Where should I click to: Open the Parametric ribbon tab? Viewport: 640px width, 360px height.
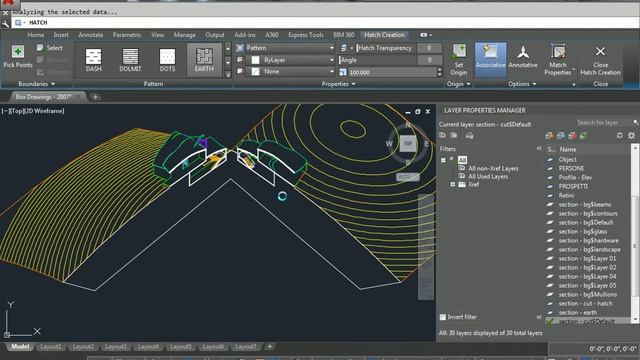pos(127,35)
